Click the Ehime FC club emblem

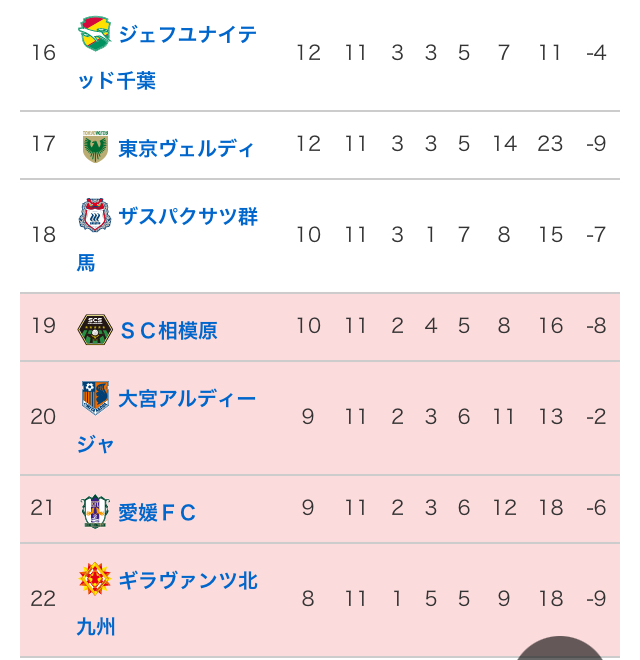point(94,512)
